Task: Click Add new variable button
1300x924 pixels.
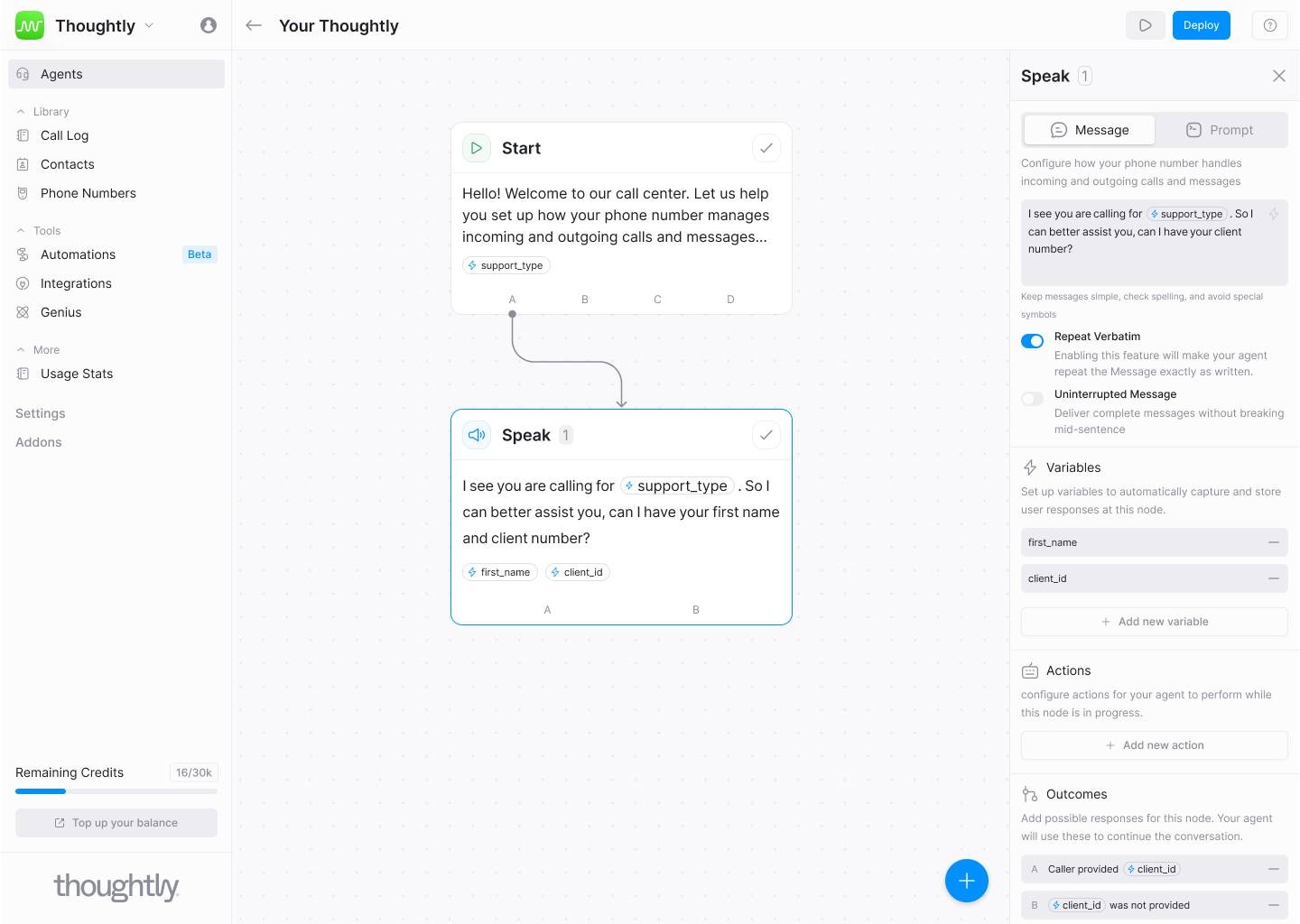Action: (x=1155, y=622)
